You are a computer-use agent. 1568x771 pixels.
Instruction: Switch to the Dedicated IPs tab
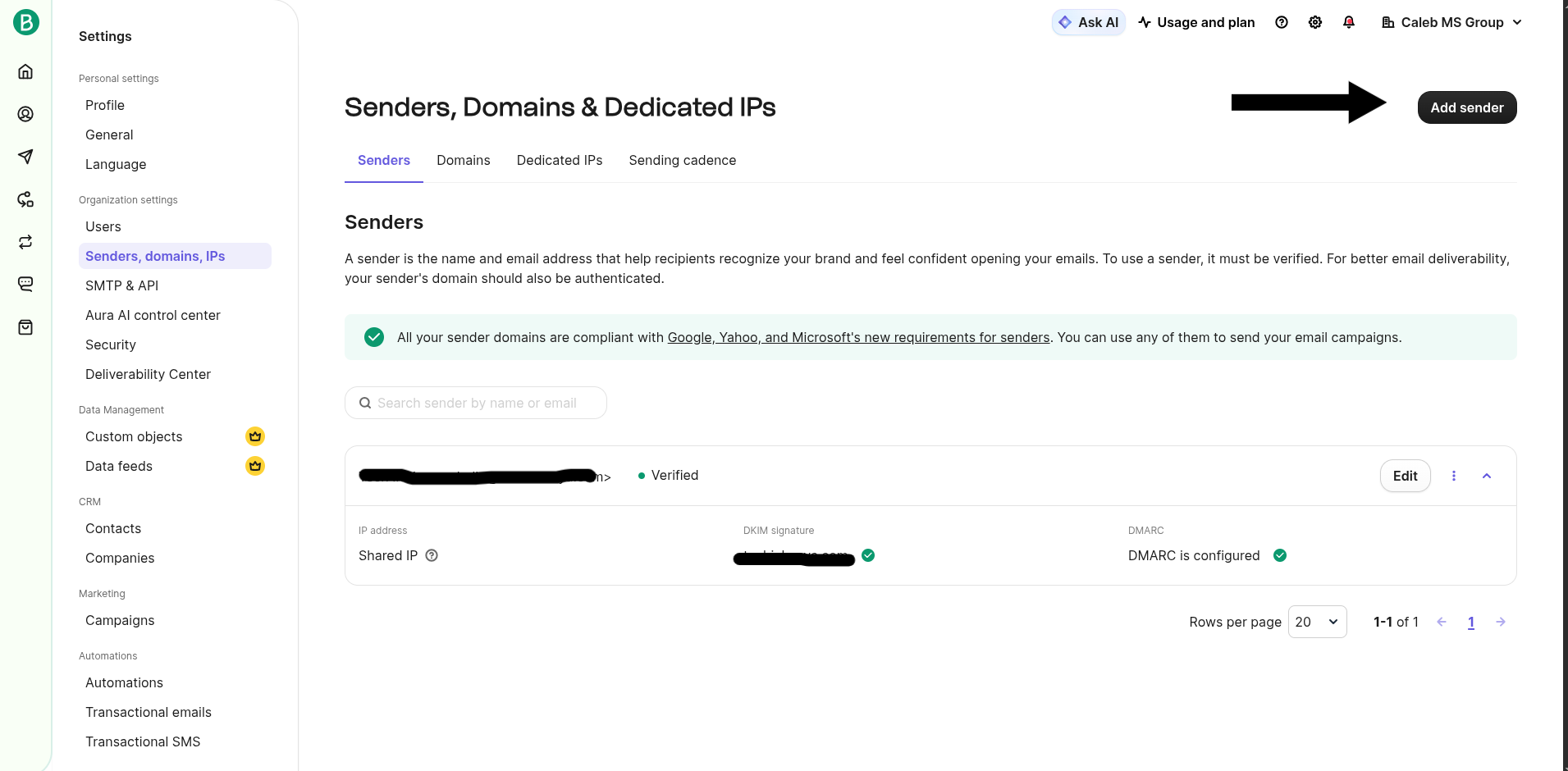pyautogui.click(x=560, y=161)
